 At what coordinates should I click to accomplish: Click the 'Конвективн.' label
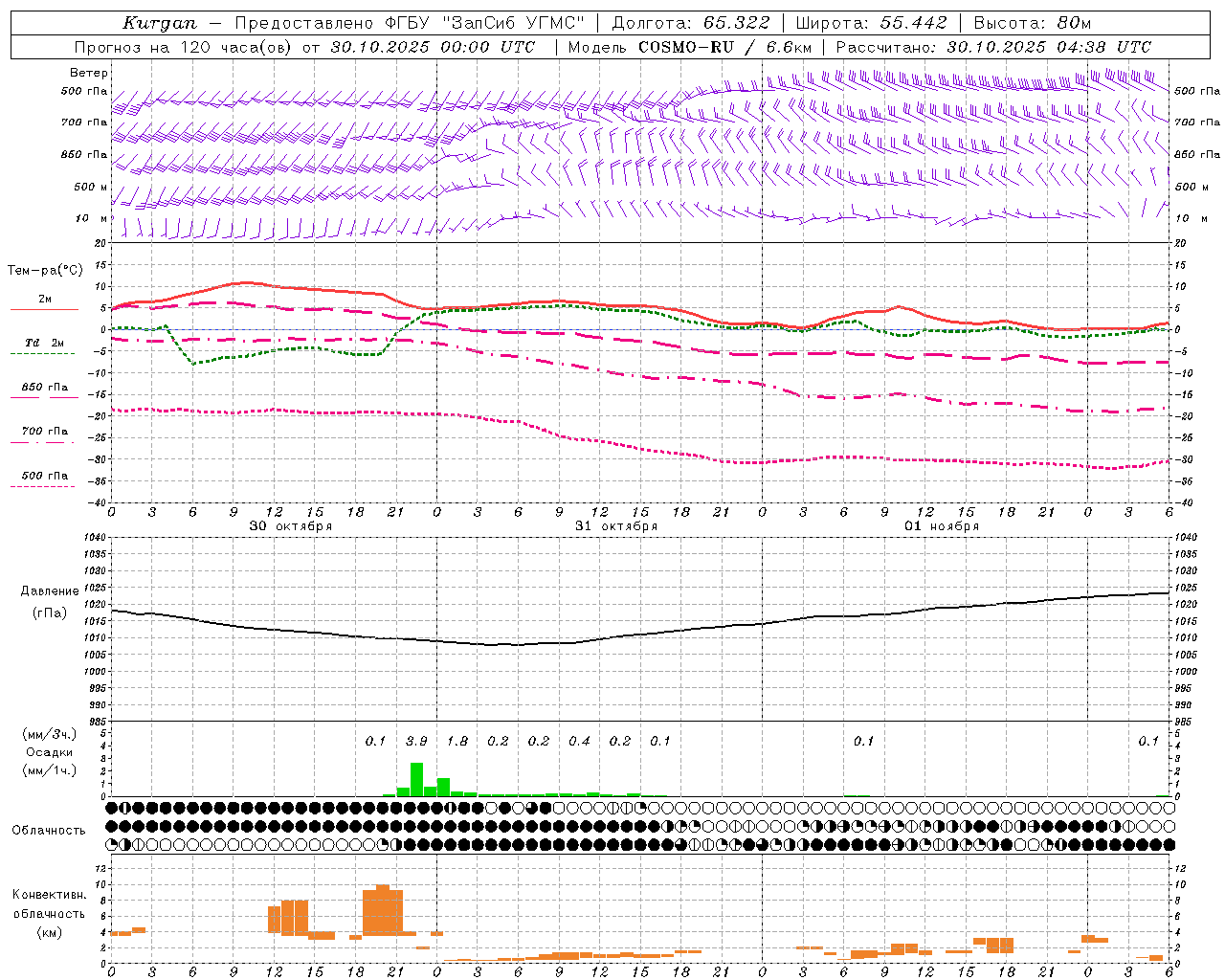tap(49, 895)
